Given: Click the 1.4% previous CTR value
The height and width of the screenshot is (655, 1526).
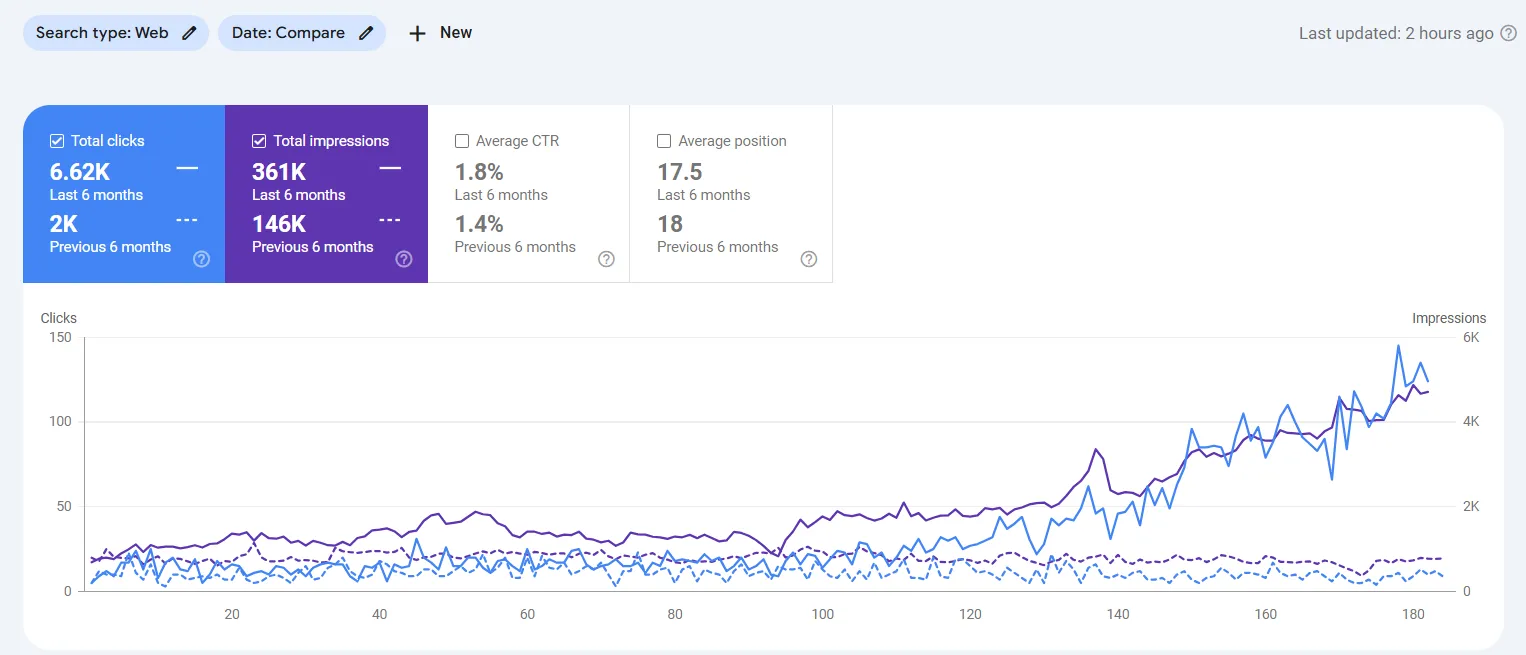Looking at the screenshot, I should click(x=479, y=224).
